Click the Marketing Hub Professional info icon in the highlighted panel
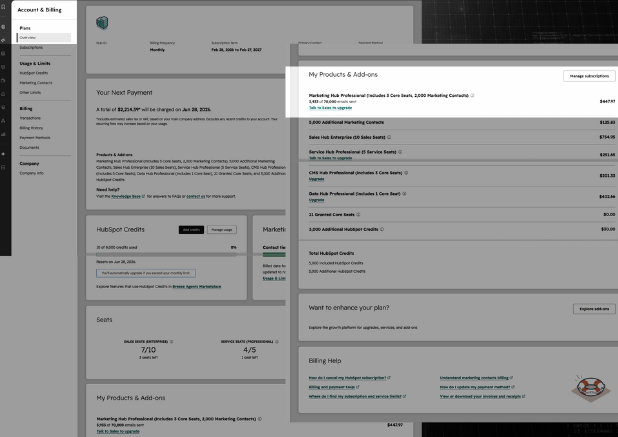Viewport: 618px width, 437px height. (x=472, y=95)
